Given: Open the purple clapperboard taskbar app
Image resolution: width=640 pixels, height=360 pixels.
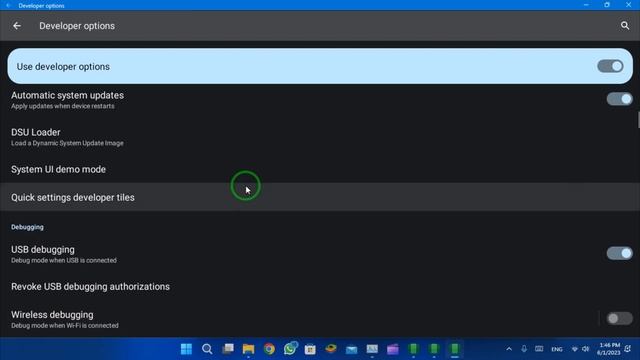Looking at the screenshot, I should click(393, 349).
